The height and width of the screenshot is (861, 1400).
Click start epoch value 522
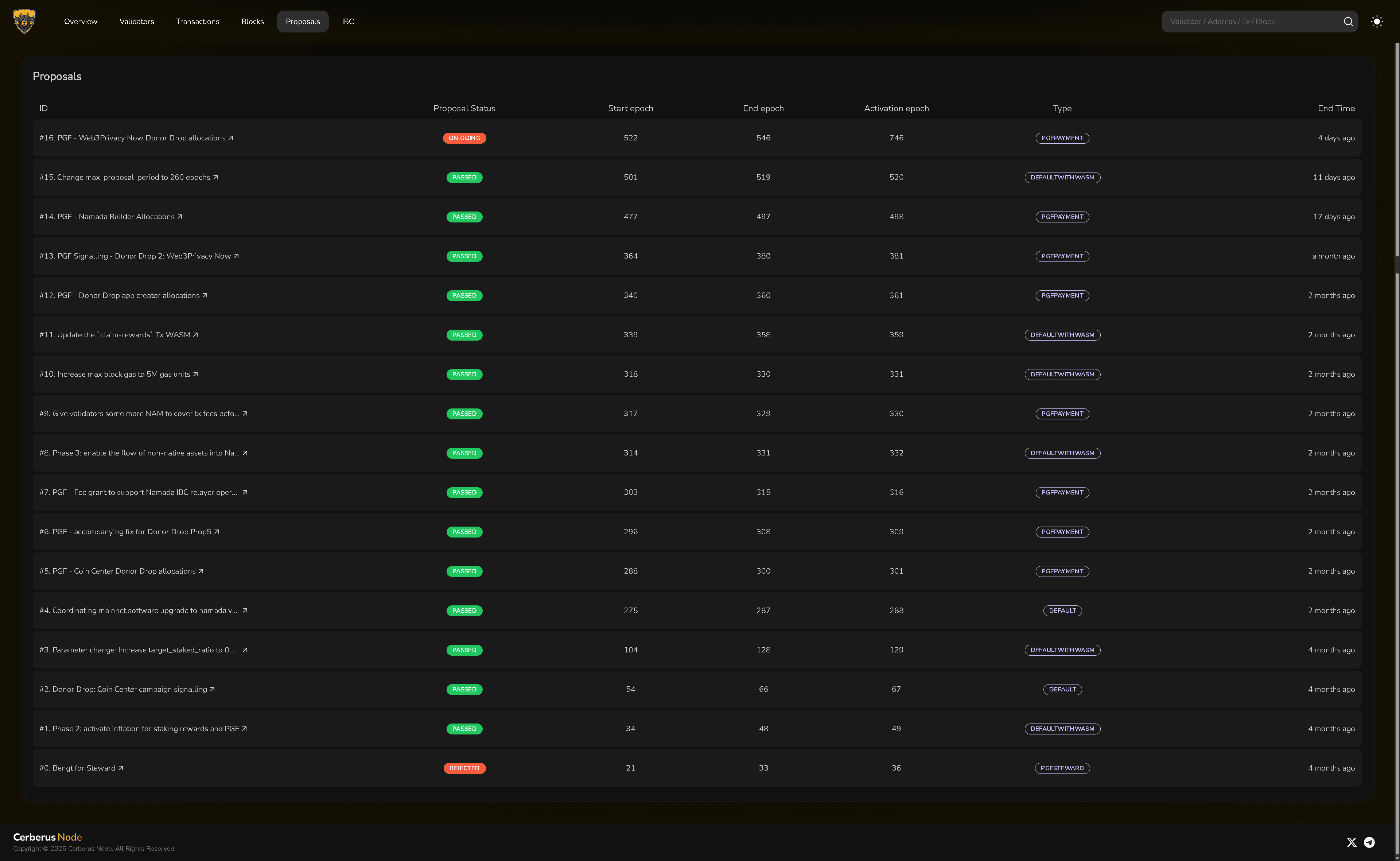630,138
